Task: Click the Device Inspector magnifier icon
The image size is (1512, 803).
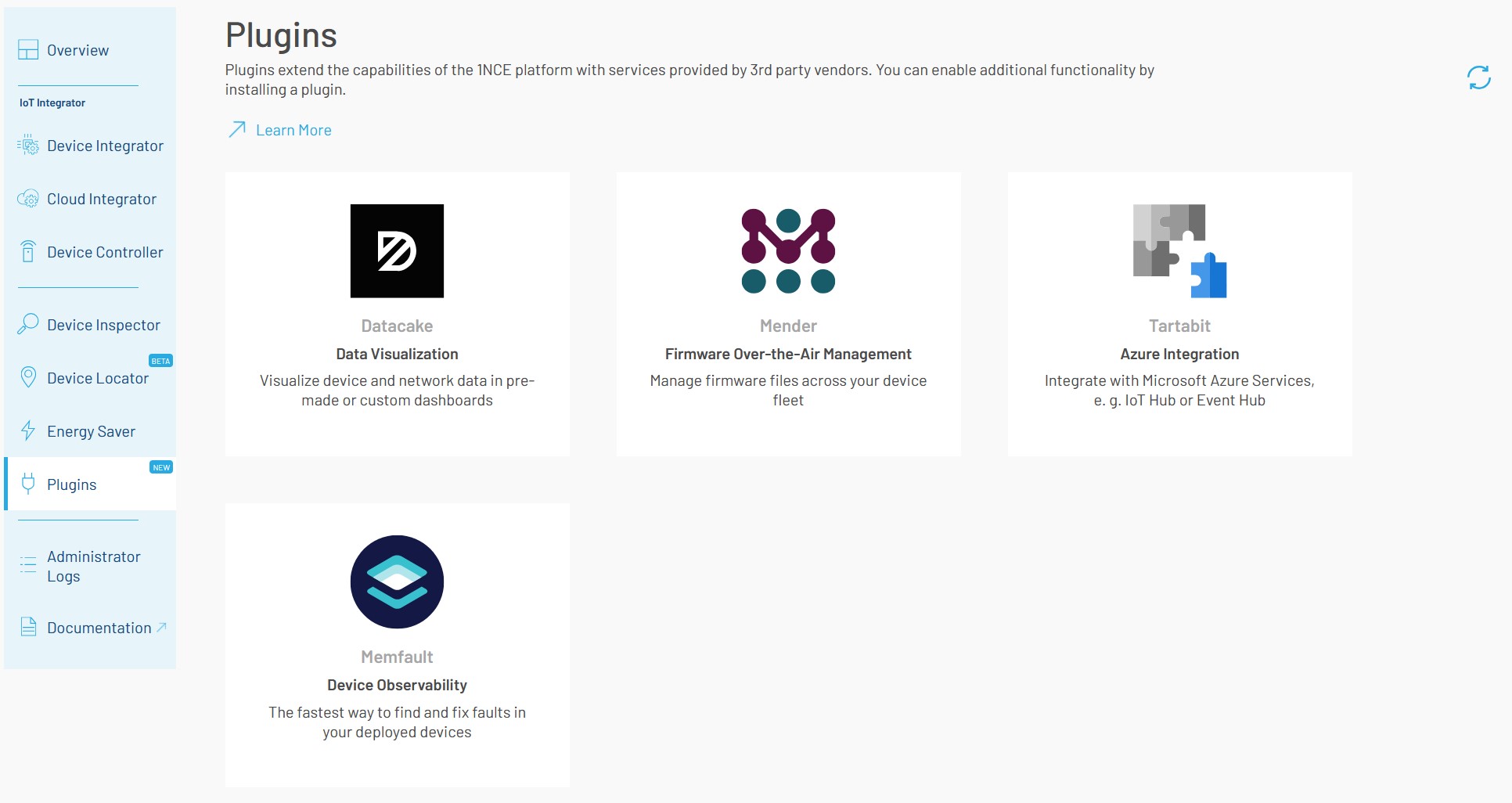Action: pos(27,324)
